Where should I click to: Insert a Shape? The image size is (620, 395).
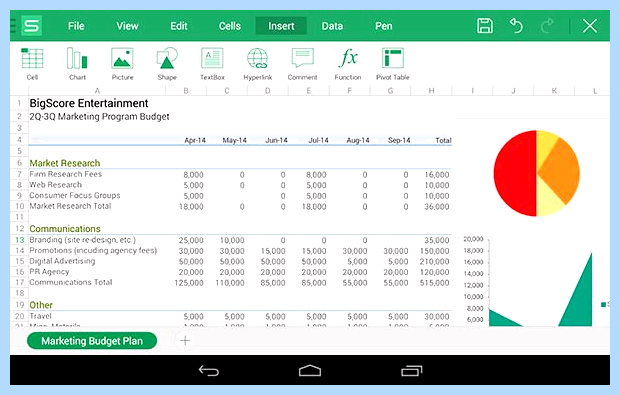[167, 64]
